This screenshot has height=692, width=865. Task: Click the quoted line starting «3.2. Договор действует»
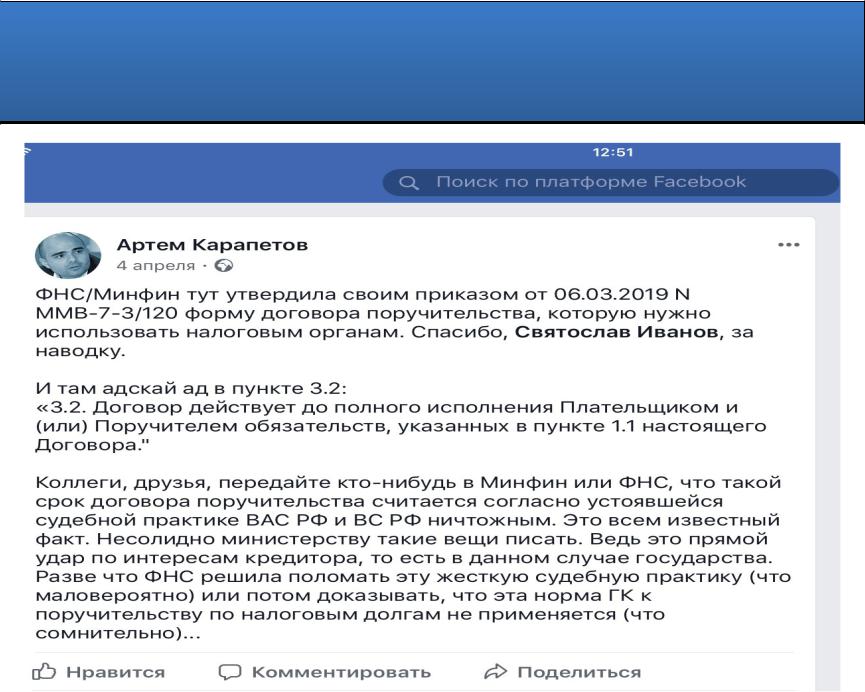[387, 407]
